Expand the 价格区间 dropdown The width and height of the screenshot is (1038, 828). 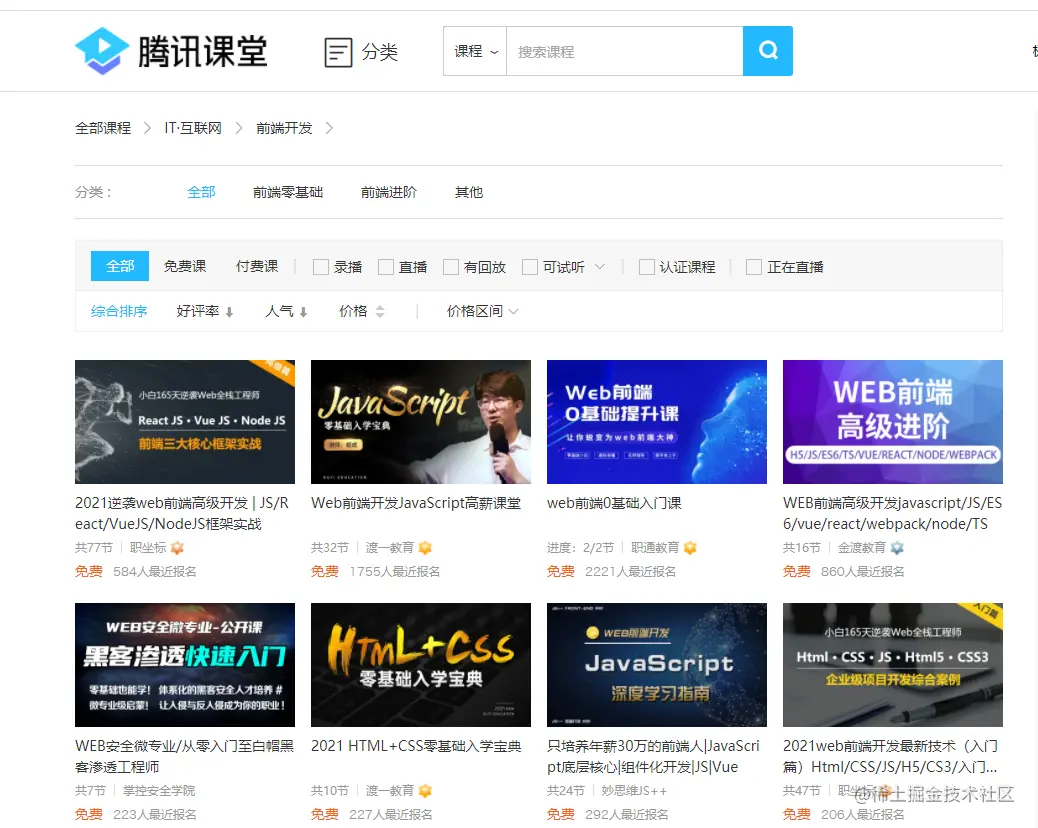tap(483, 311)
